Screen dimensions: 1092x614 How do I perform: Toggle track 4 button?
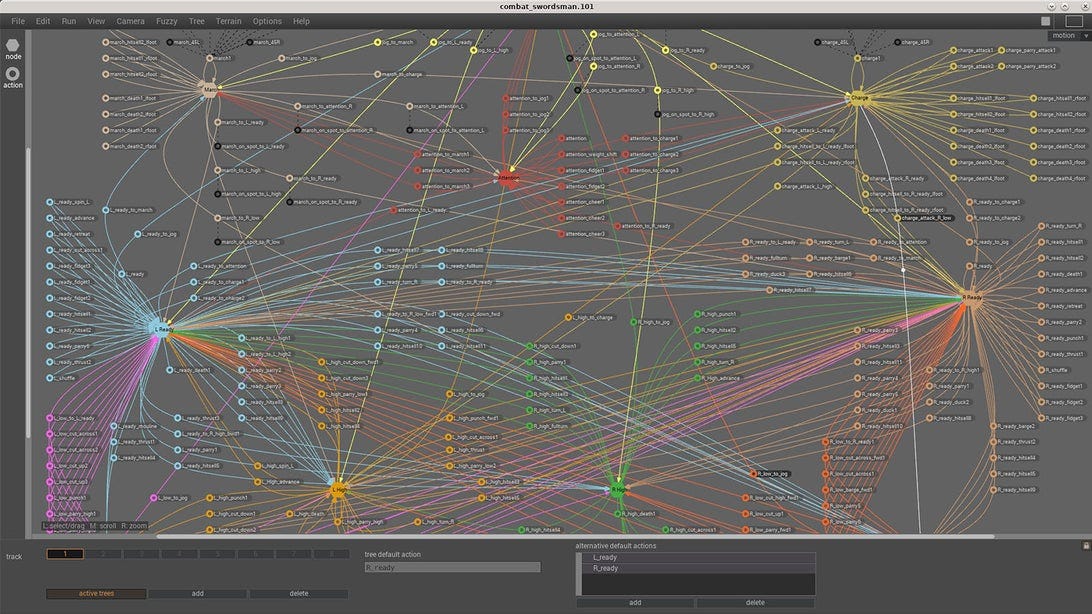pos(179,554)
